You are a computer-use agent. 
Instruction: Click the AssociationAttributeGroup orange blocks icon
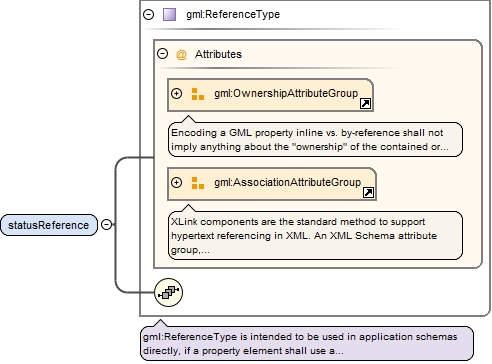[x=198, y=183]
